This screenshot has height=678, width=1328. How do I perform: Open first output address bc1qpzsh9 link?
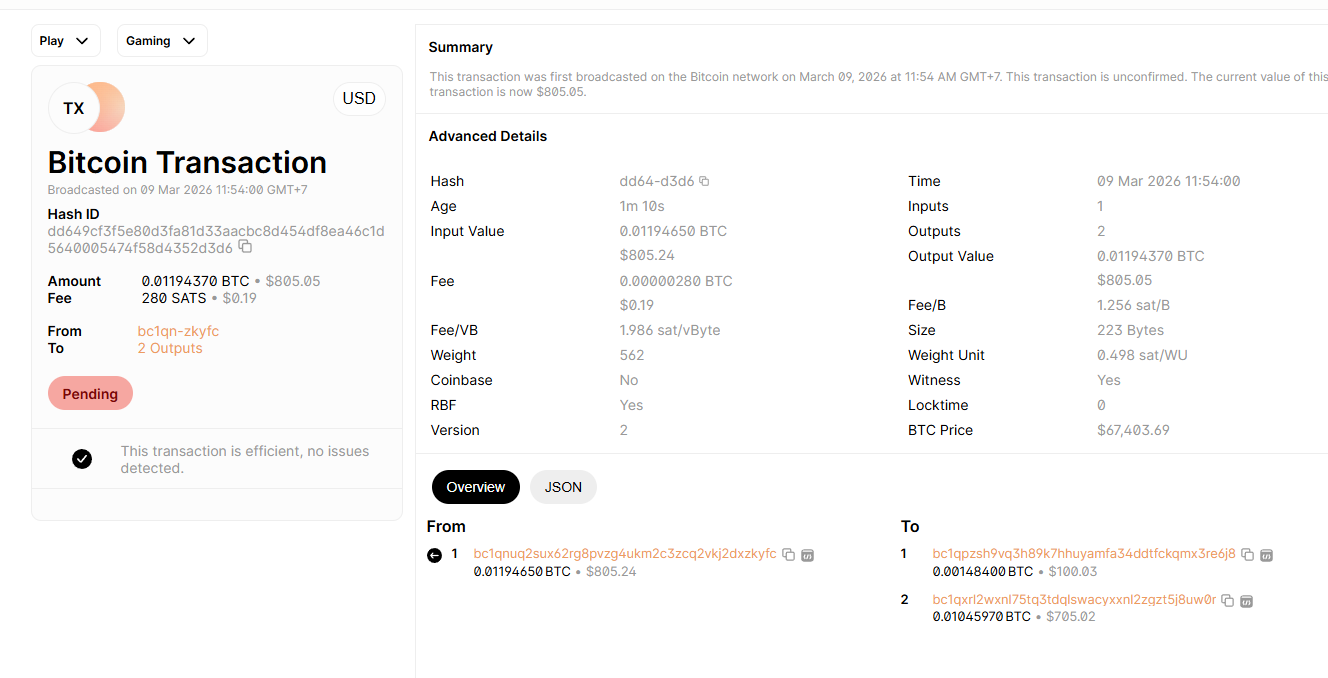point(1084,554)
